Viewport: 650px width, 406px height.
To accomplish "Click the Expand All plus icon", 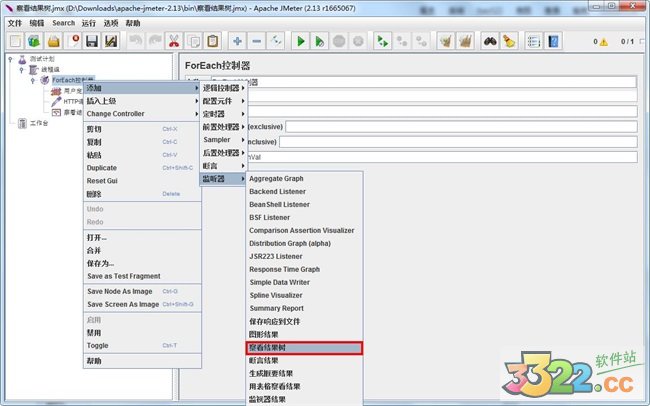I will 238,41.
